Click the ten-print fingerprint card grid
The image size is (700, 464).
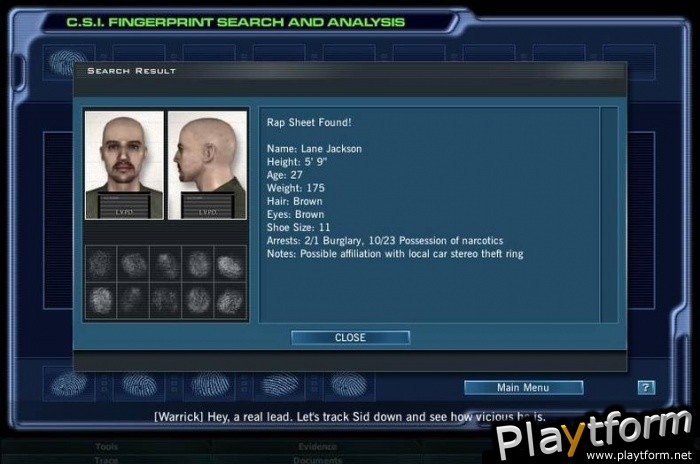click(166, 282)
